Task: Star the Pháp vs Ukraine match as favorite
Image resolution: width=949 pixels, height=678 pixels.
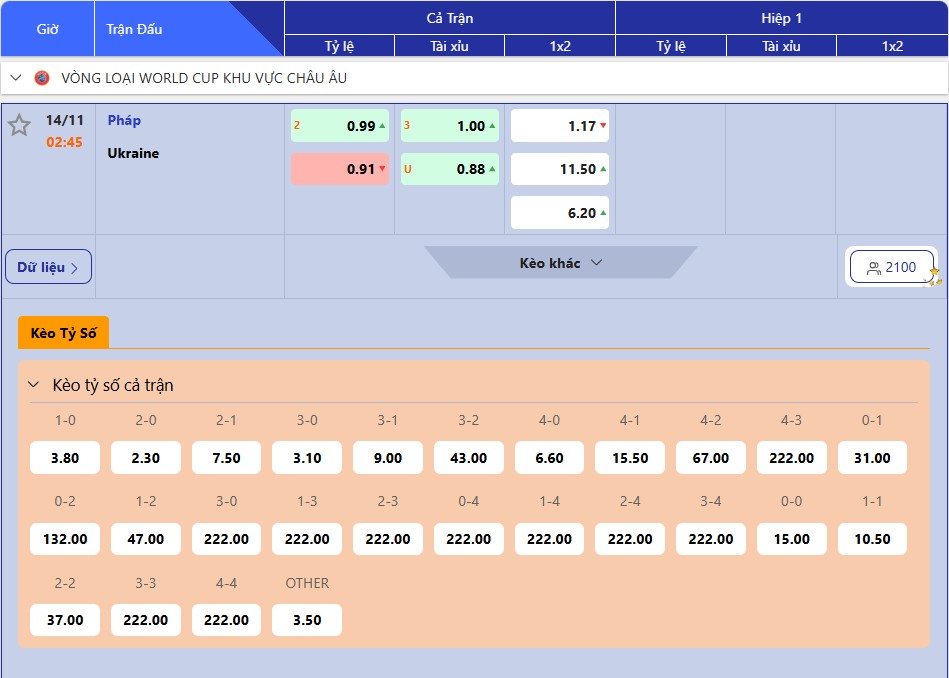Action: (x=19, y=126)
